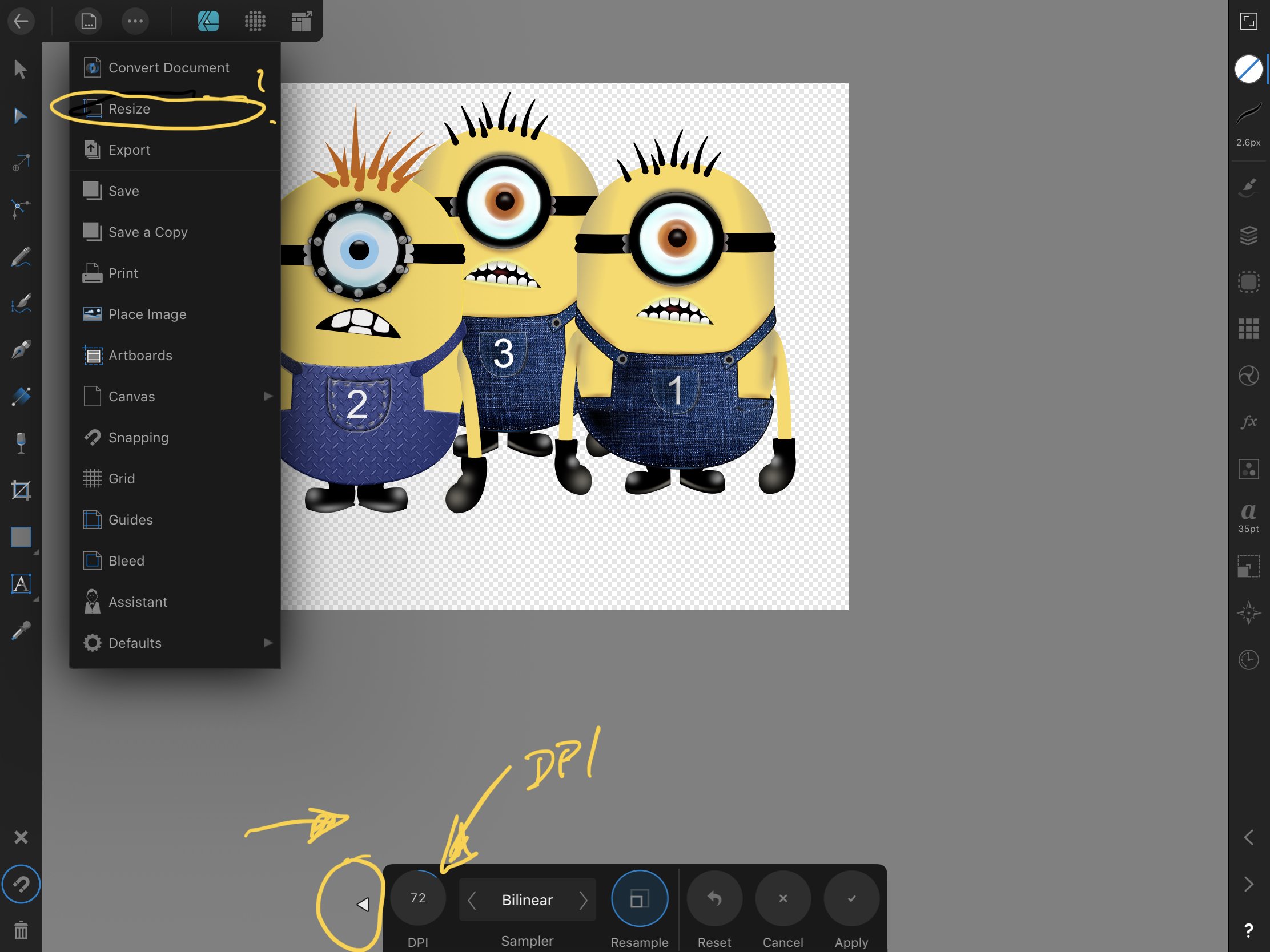The image size is (1270, 952).
Task: Select the Crop tool
Action: (x=21, y=490)
